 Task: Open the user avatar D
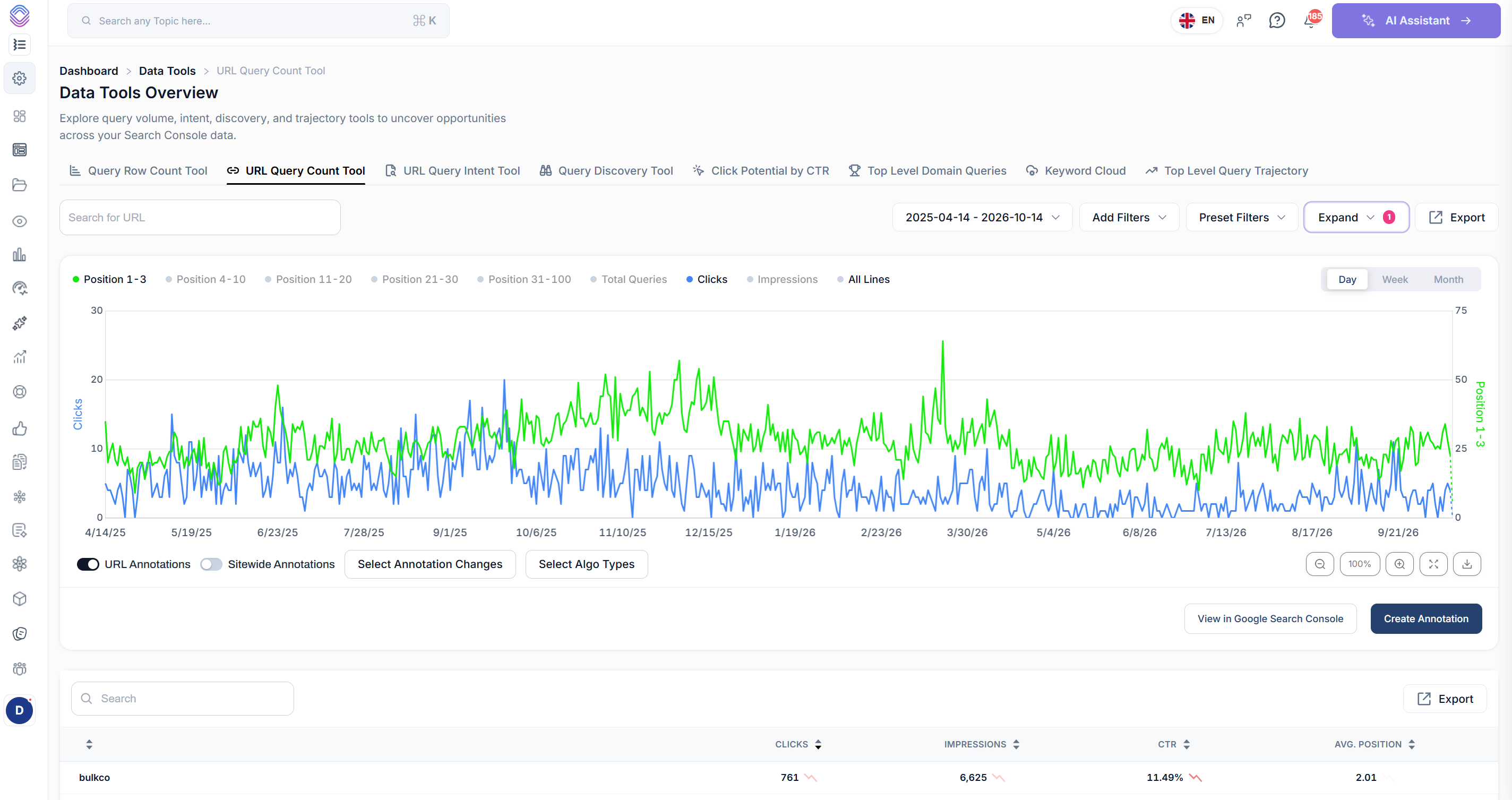tap(19, 710)
